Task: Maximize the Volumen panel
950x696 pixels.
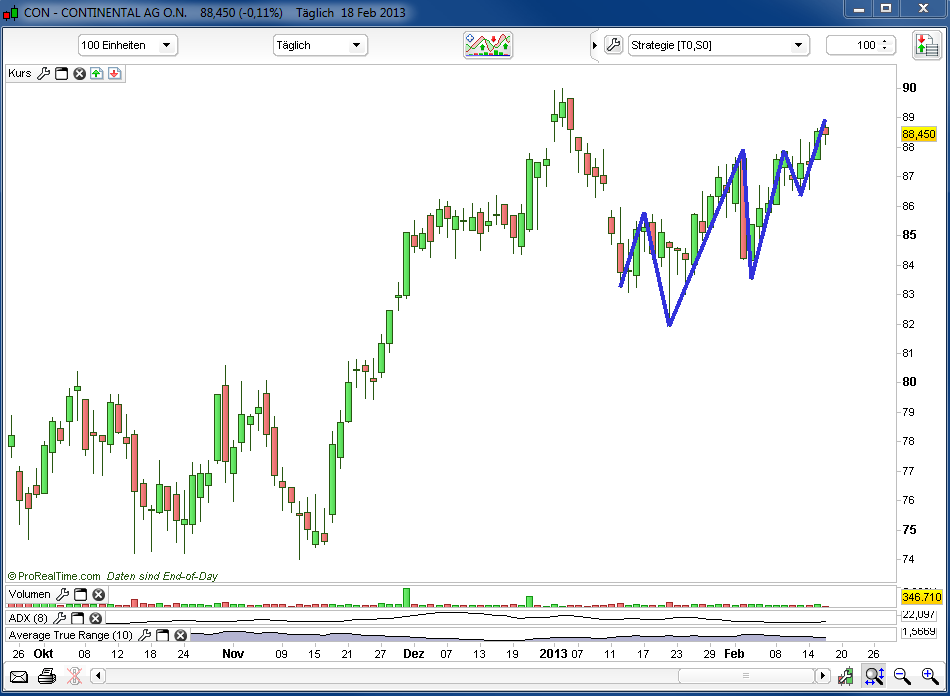Action: point(80,594)
